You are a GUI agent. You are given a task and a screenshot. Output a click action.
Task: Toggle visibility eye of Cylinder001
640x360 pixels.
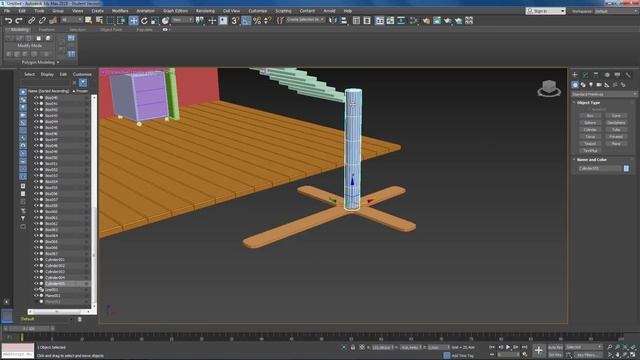pyautogui.click(x=36, y=260)
